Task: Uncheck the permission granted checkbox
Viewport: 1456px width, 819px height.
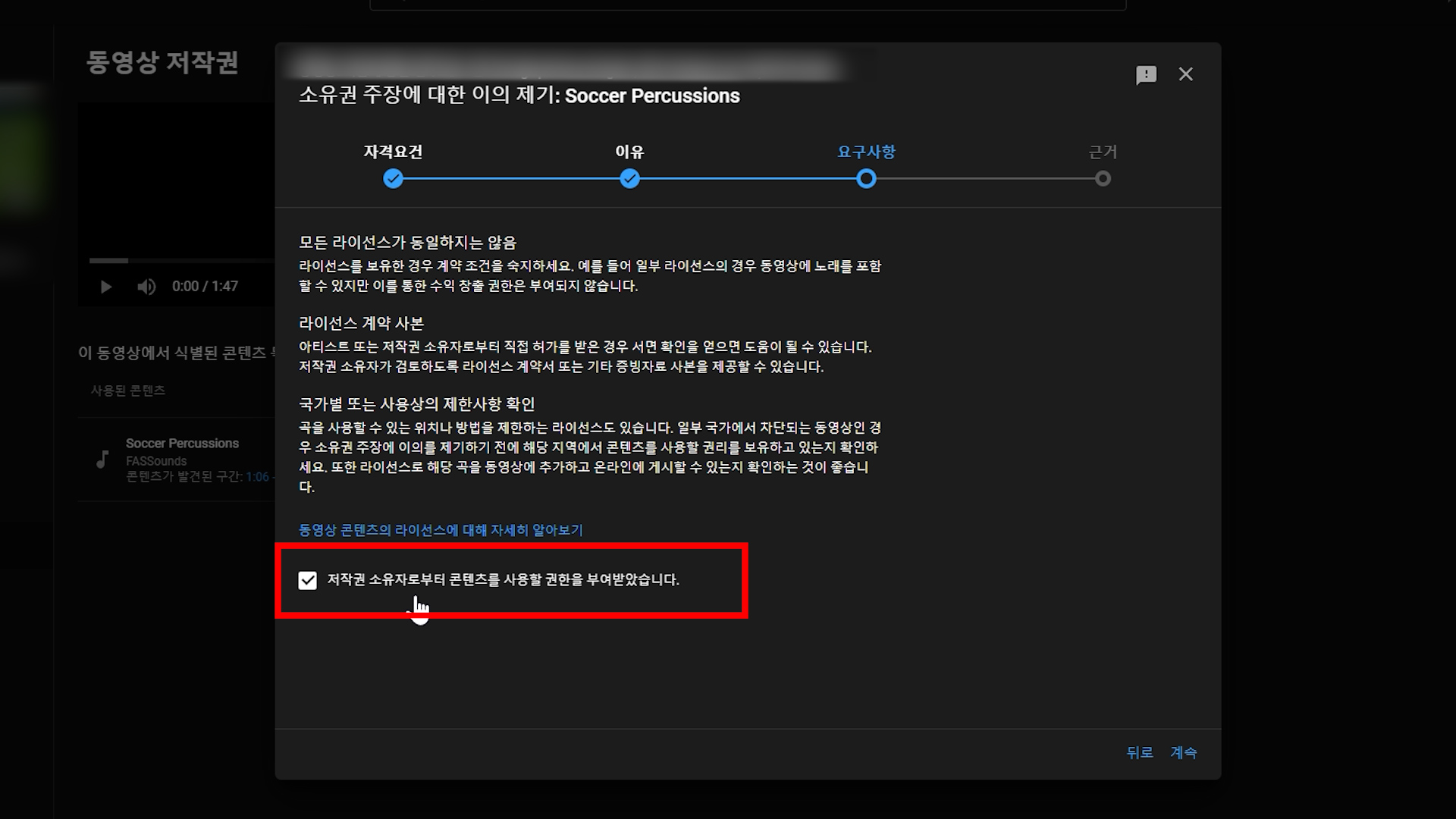Action: [x=307, y=580]
